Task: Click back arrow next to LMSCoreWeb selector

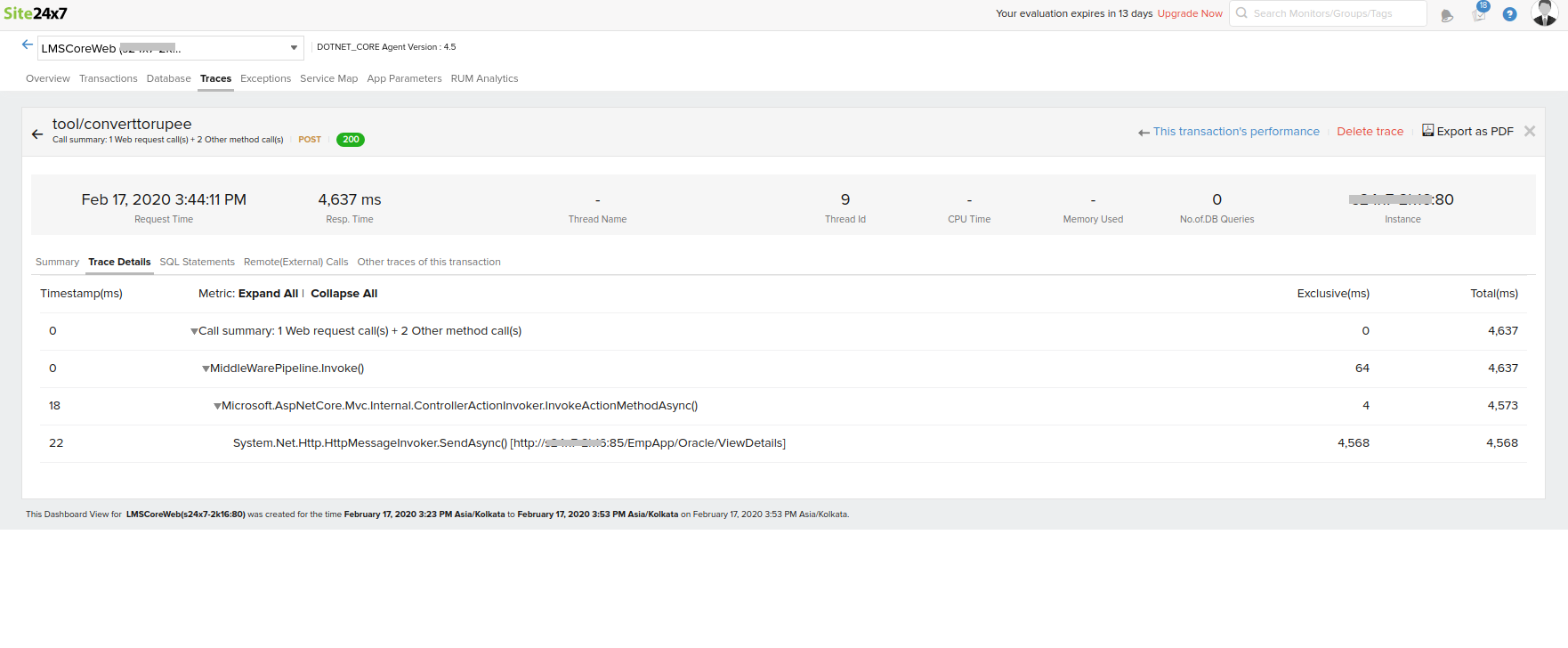Action: click(28, 45)
